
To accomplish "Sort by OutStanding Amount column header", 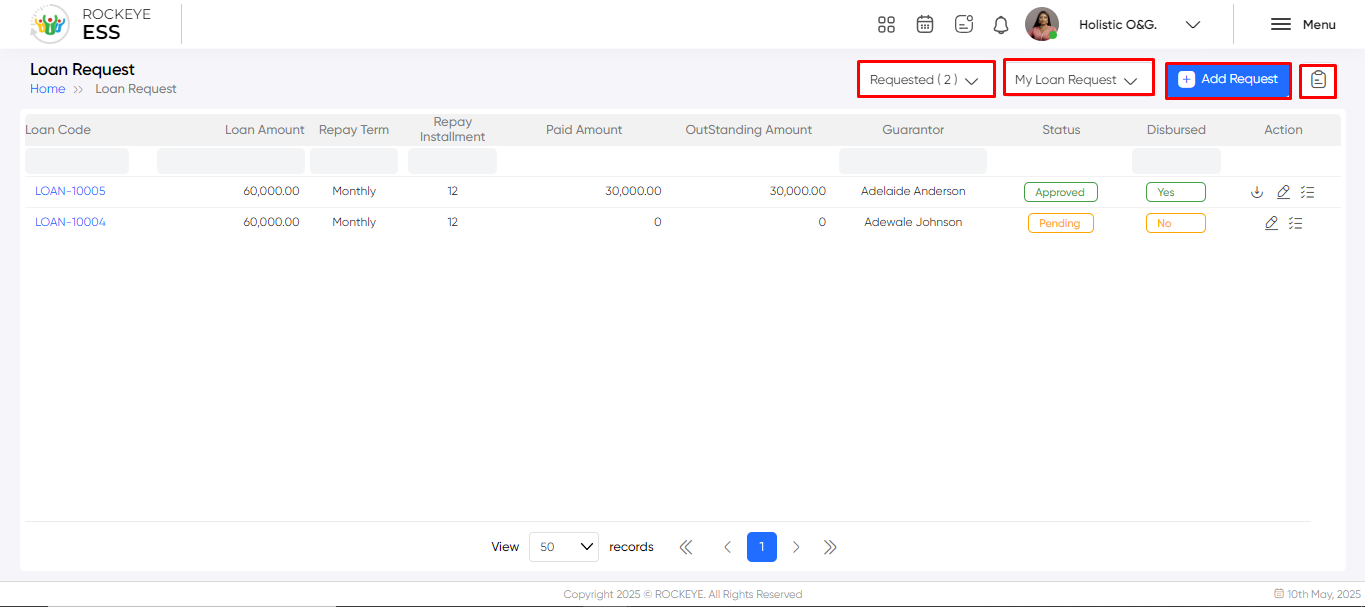I will 749,130.
